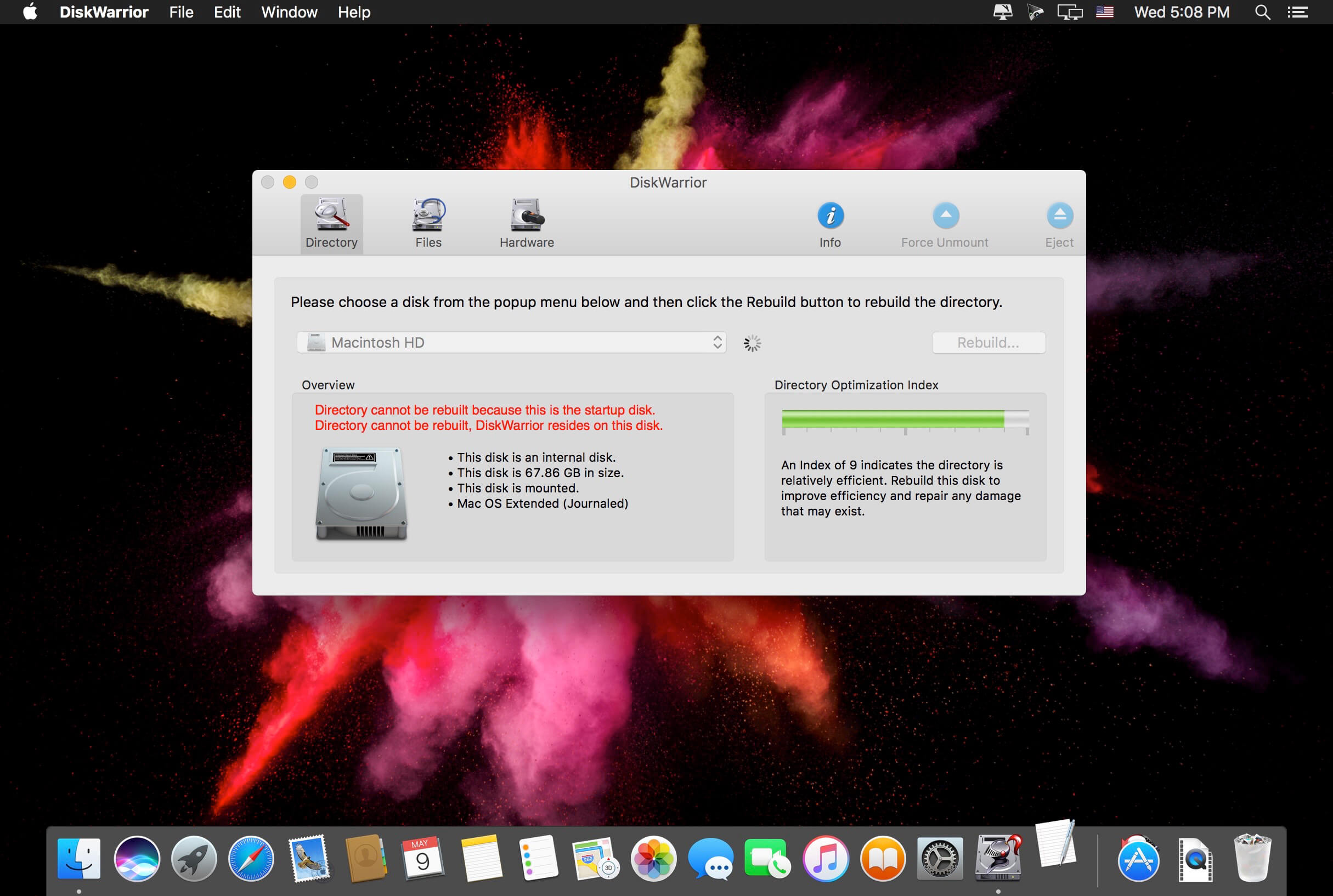
Task: Open the DiskWarrior menu bar item
Action: point(104,11)
